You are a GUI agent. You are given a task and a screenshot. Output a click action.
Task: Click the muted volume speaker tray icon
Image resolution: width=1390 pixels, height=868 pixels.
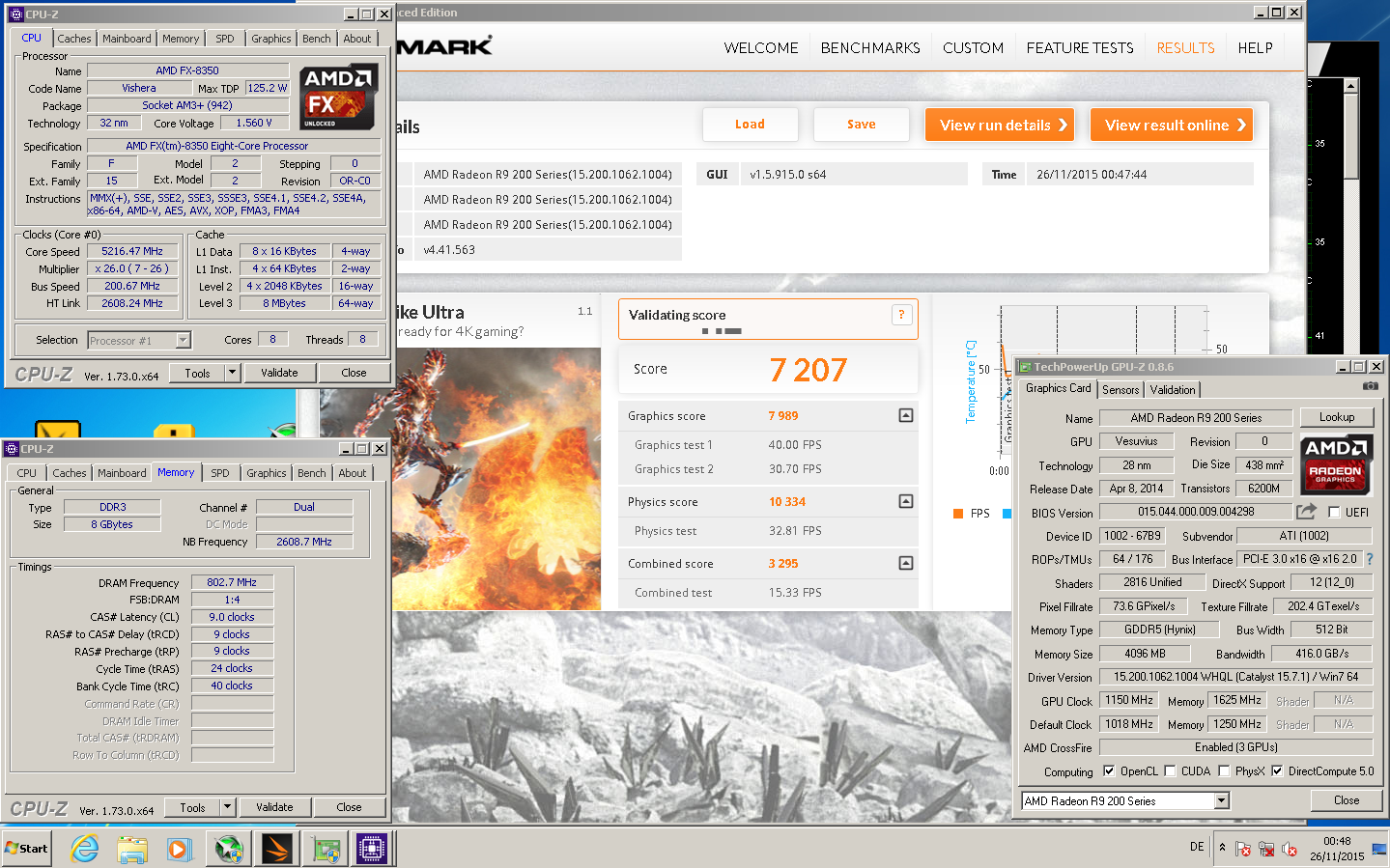click(x=1289, y=849)
